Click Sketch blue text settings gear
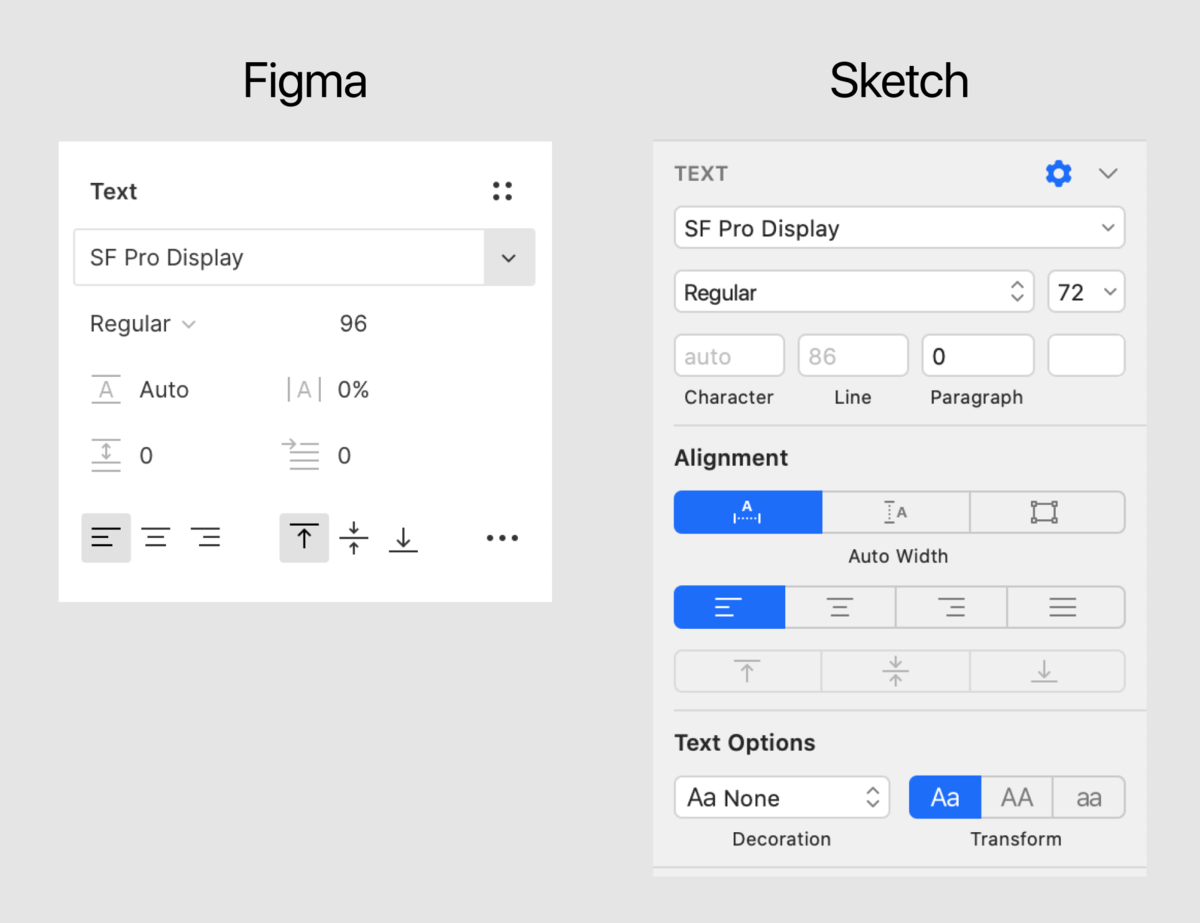 (x=1058, y=174)
